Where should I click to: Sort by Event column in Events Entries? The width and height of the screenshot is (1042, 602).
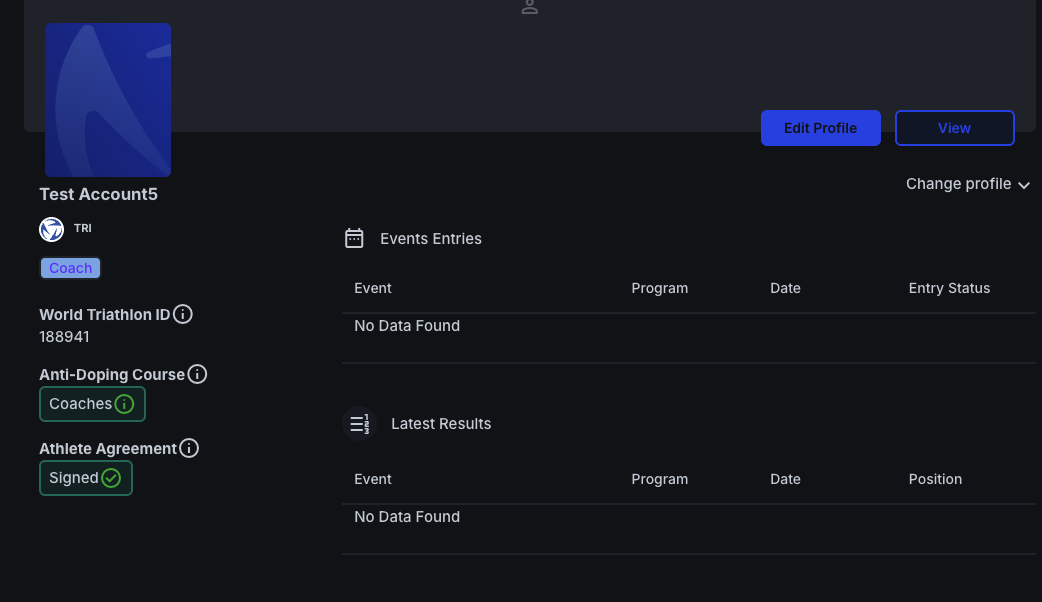click(x=373, y=288)
